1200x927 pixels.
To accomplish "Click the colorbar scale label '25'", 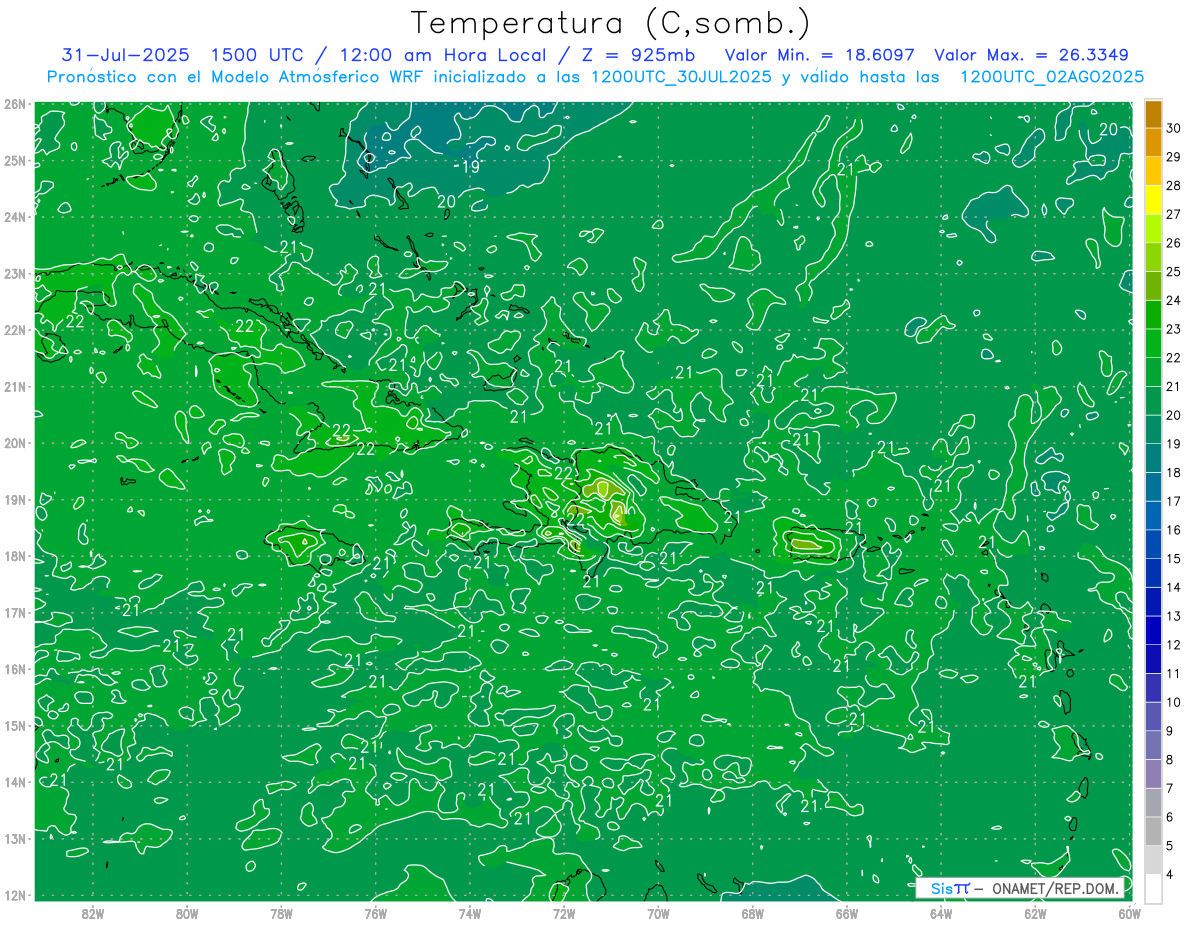I will click(1173, 272).
